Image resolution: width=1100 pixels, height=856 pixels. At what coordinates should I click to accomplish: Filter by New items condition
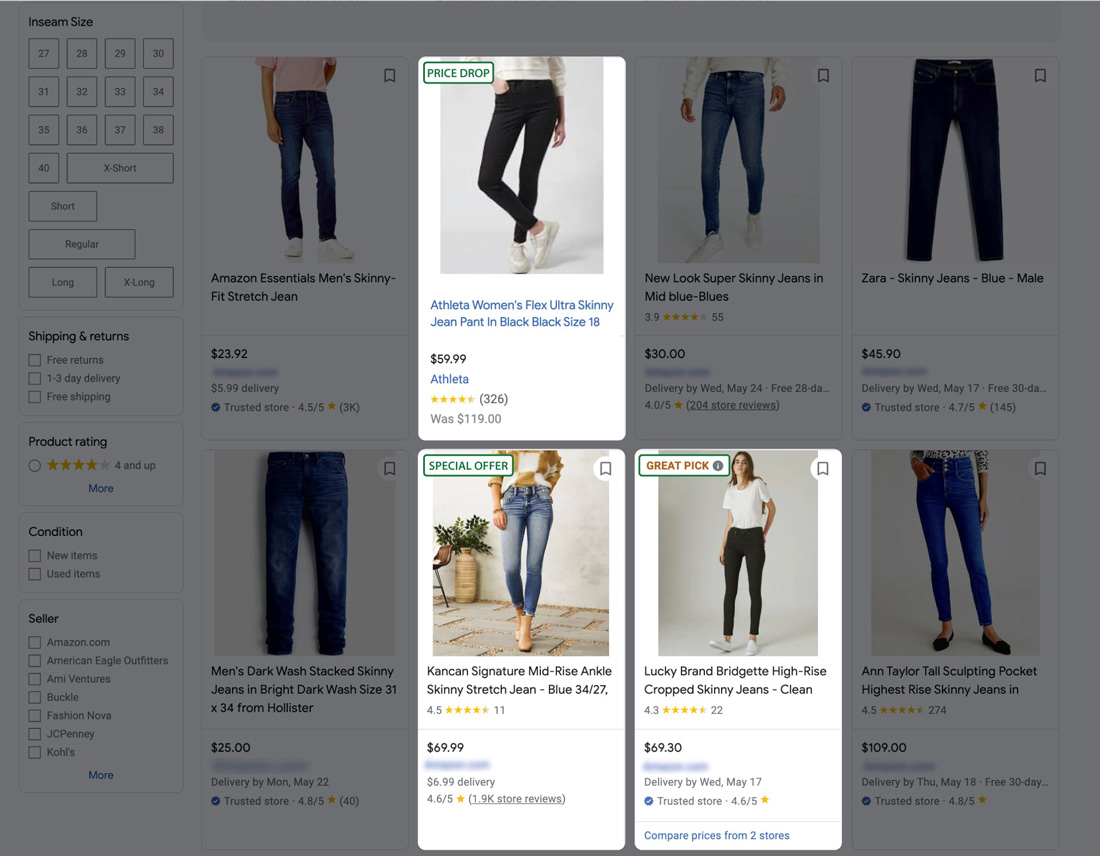[x=34, y=556]
